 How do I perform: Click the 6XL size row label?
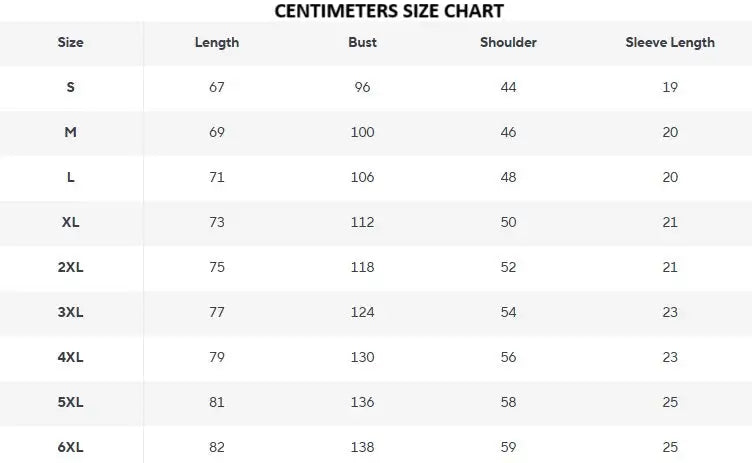click(71, 447)
